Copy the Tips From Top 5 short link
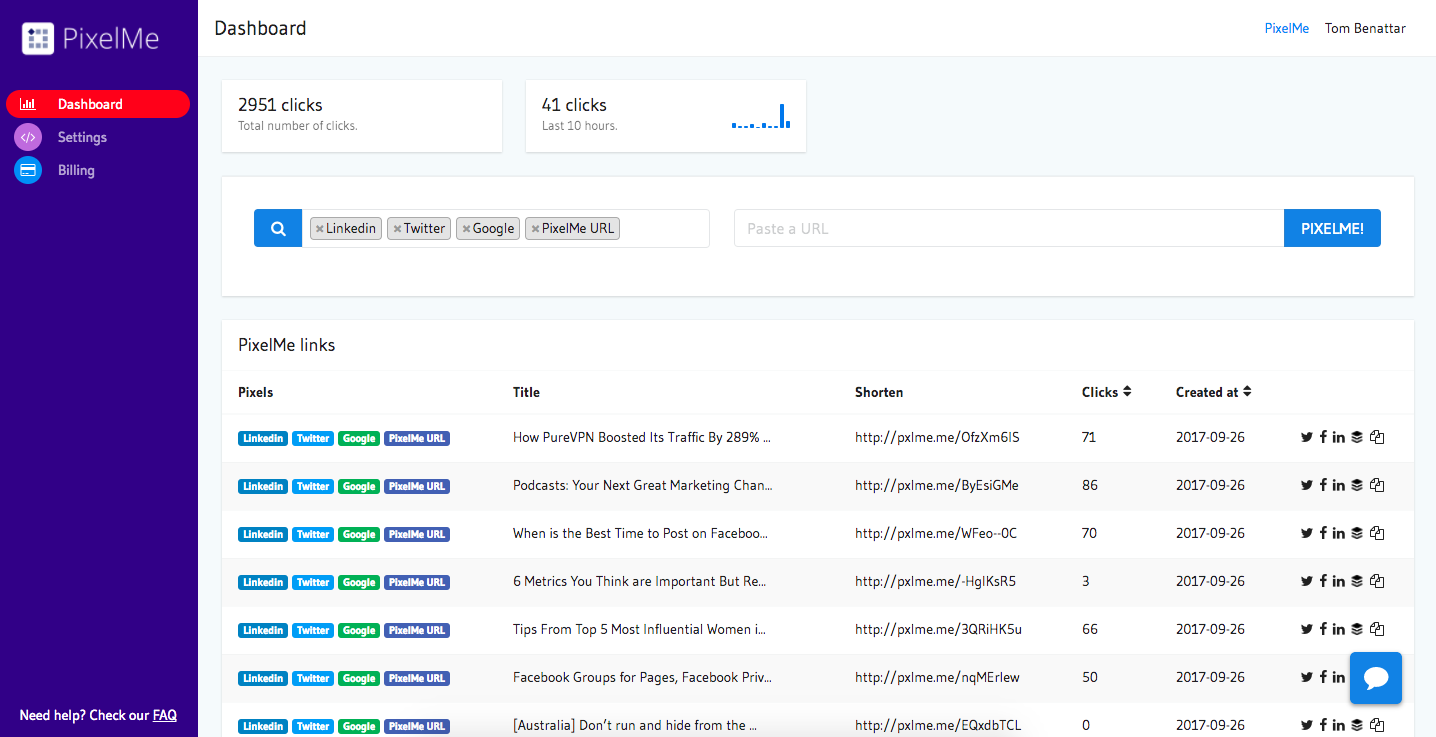Image resolution: width=1436 pixels, height=737 pixels. click(x=1377, y=629)
